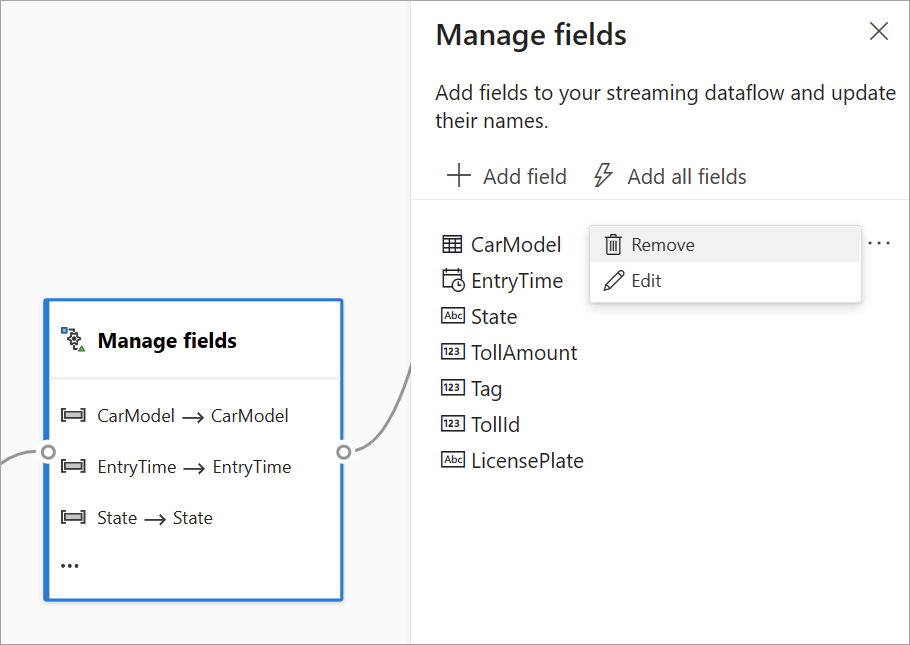Click the trash icon in the Remove option
Screen dimensions: 910x645
click(612, 243)
